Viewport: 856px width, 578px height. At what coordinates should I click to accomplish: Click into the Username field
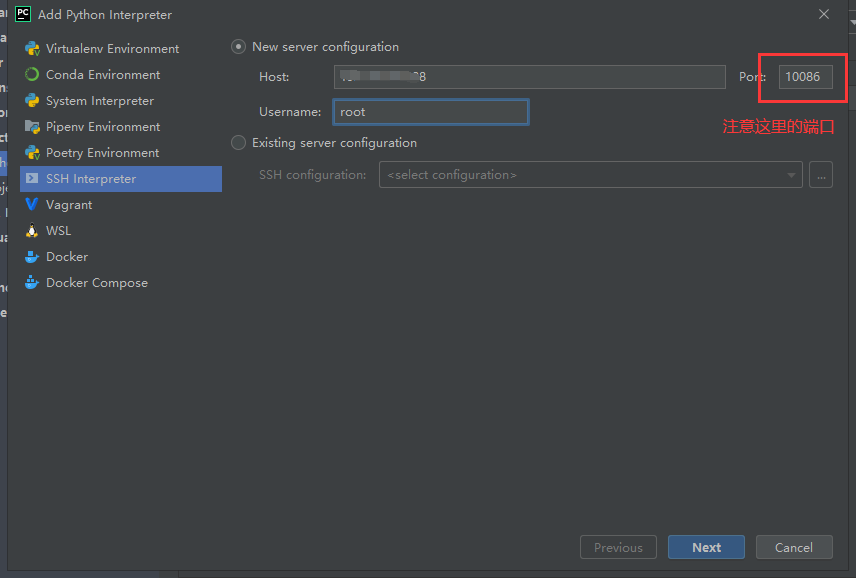(430, 112)
